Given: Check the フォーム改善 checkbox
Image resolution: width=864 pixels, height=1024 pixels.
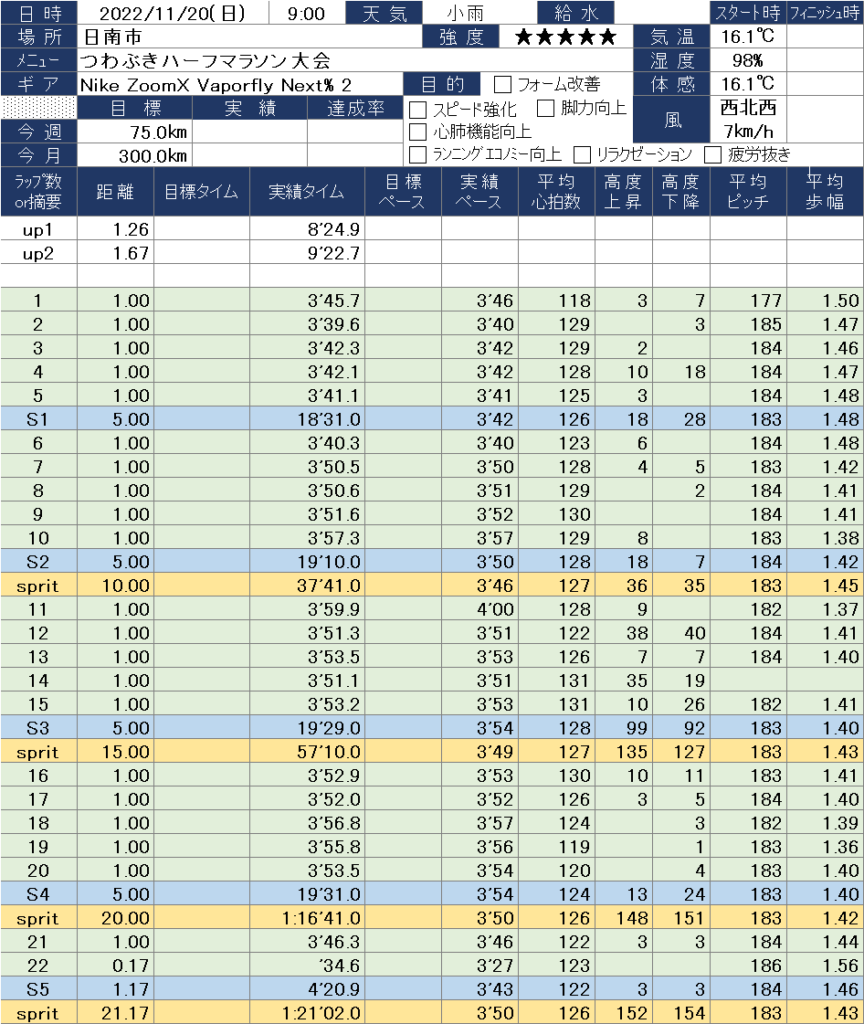Looking at the screenshot, I should pyautogui.click(x=503, y=84).
